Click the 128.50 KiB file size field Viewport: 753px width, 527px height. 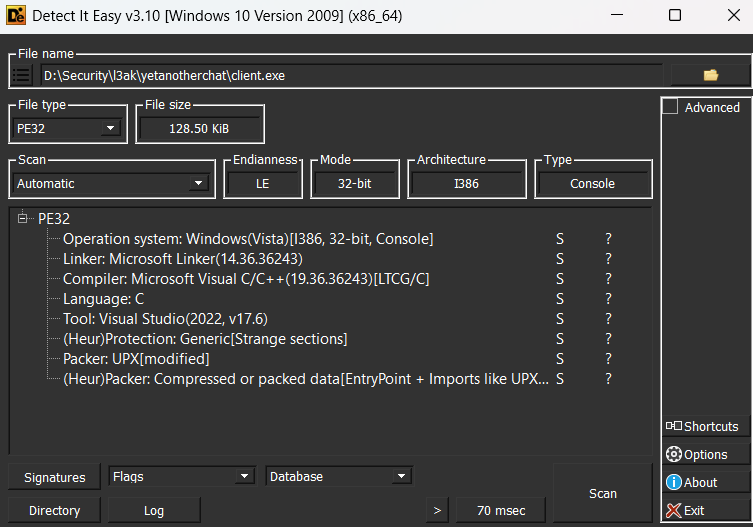click(x=199, y=129)
